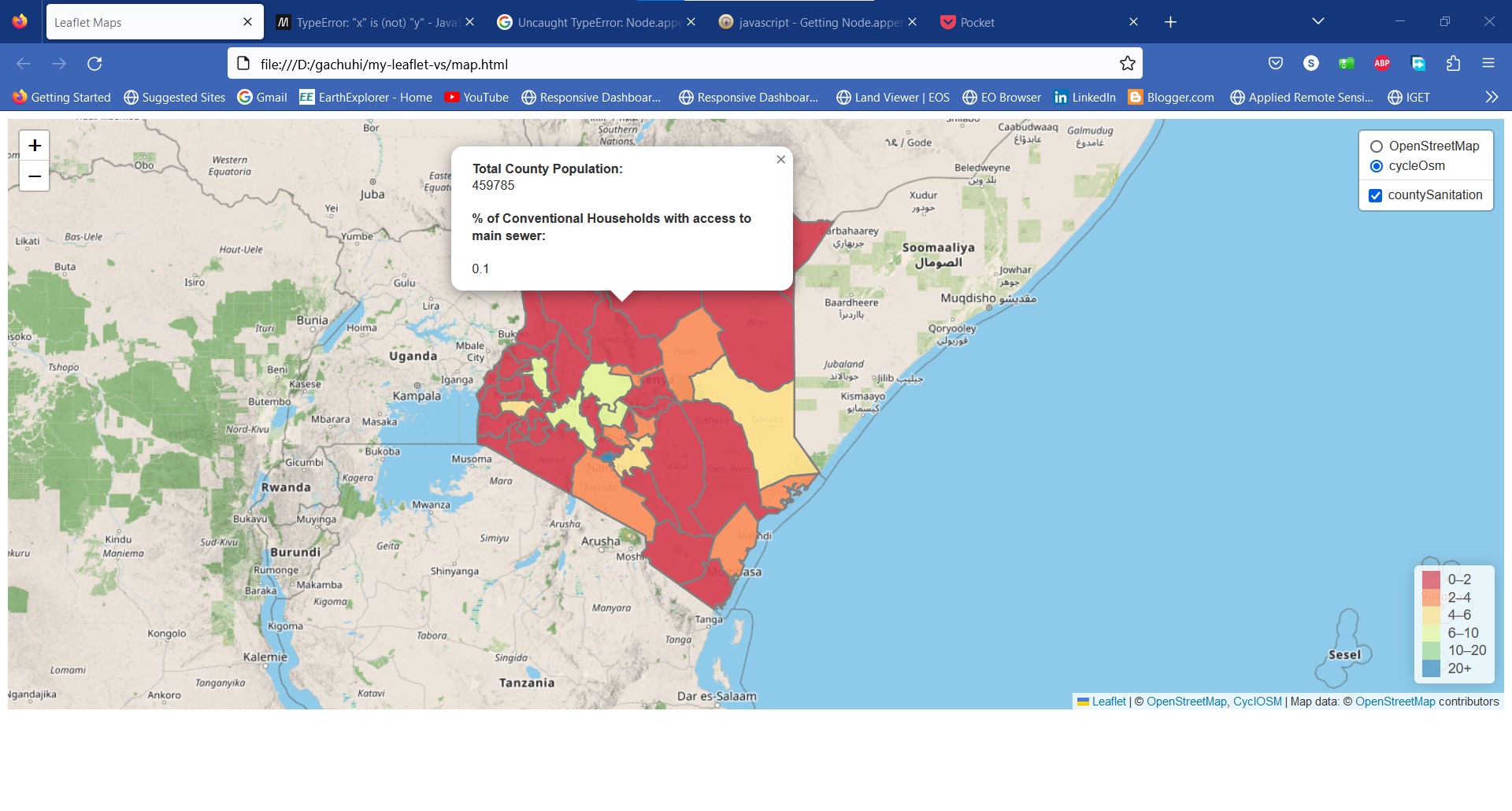
Task: Open the CyclOSM attribution link
Action: (x=1257, y=702)
